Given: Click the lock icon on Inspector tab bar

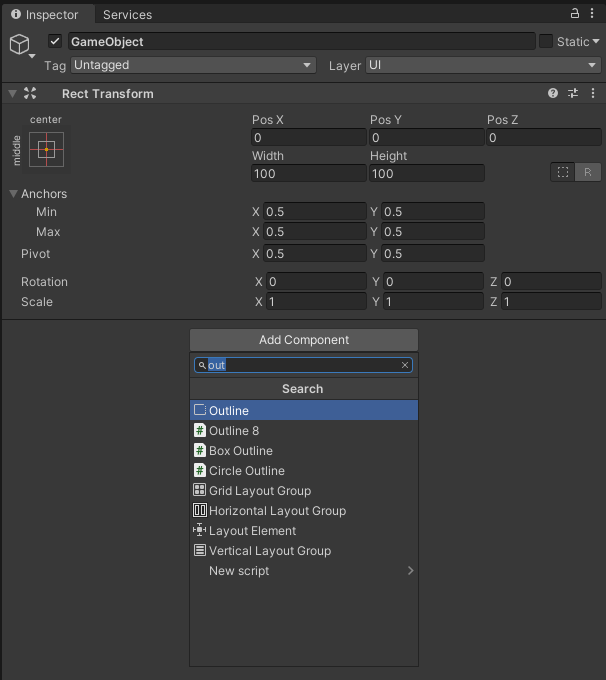Looking at the screenshot, I should tap(575, 13).
